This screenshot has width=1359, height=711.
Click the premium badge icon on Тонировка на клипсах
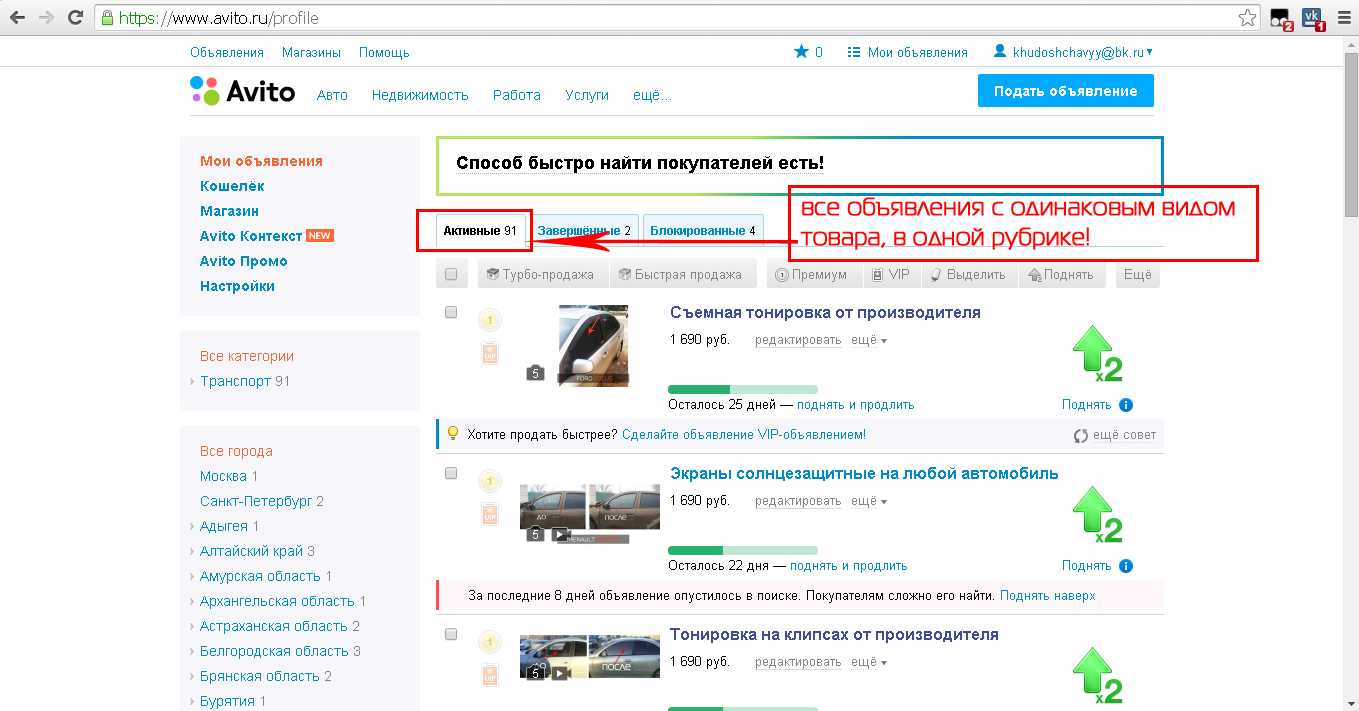coord(490,642)
